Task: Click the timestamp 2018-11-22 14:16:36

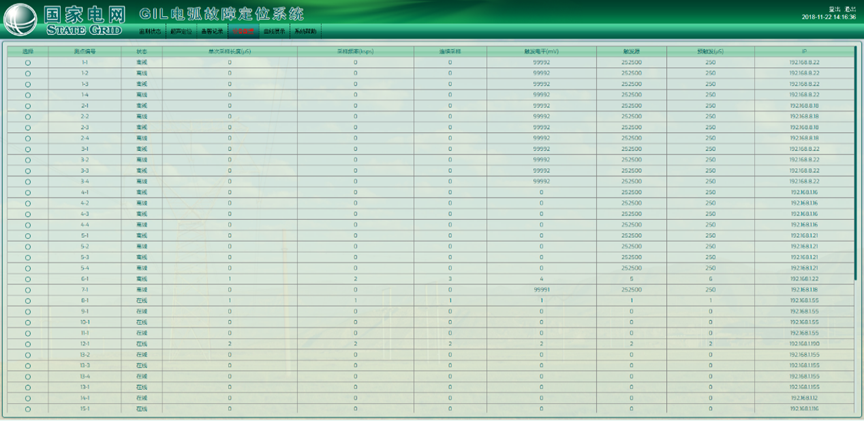Action: (829, 17)
